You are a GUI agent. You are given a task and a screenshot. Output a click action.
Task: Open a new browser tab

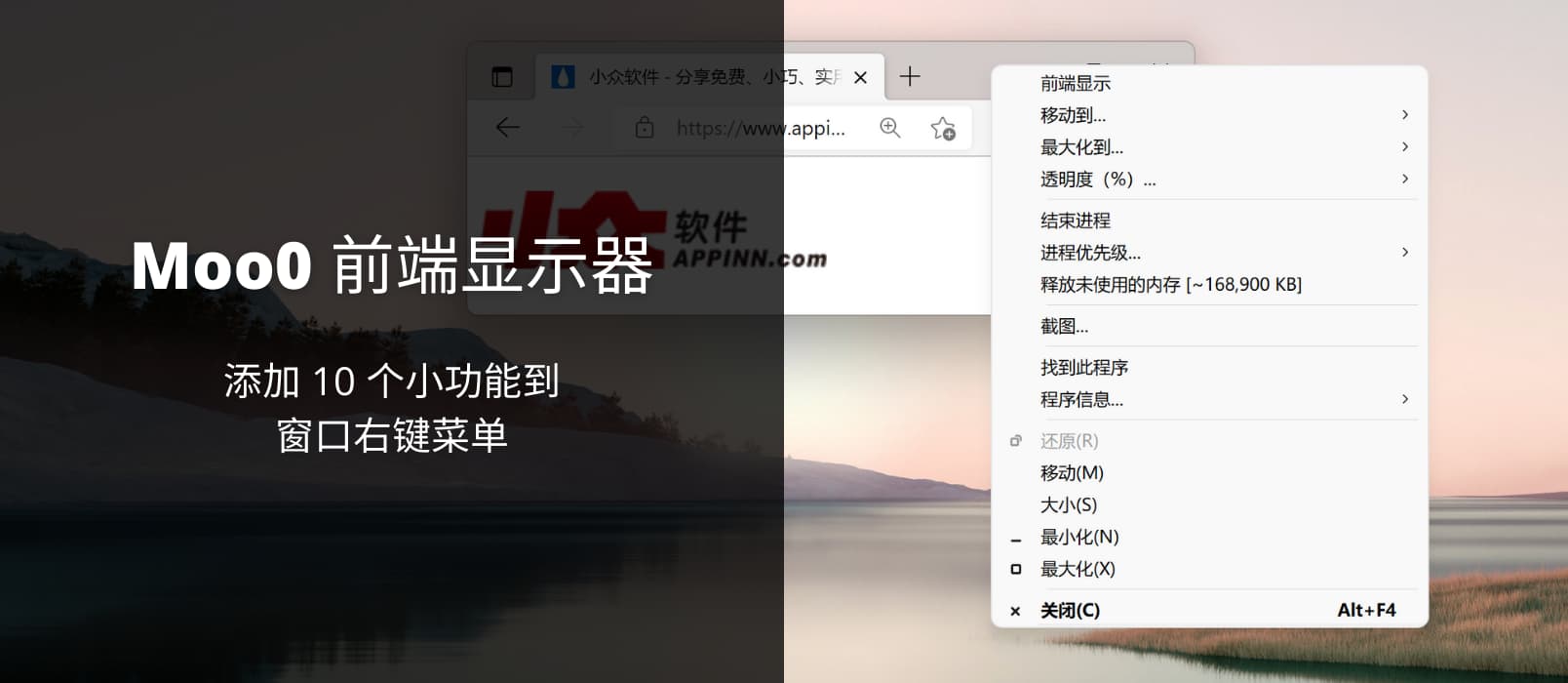[910, 76]
